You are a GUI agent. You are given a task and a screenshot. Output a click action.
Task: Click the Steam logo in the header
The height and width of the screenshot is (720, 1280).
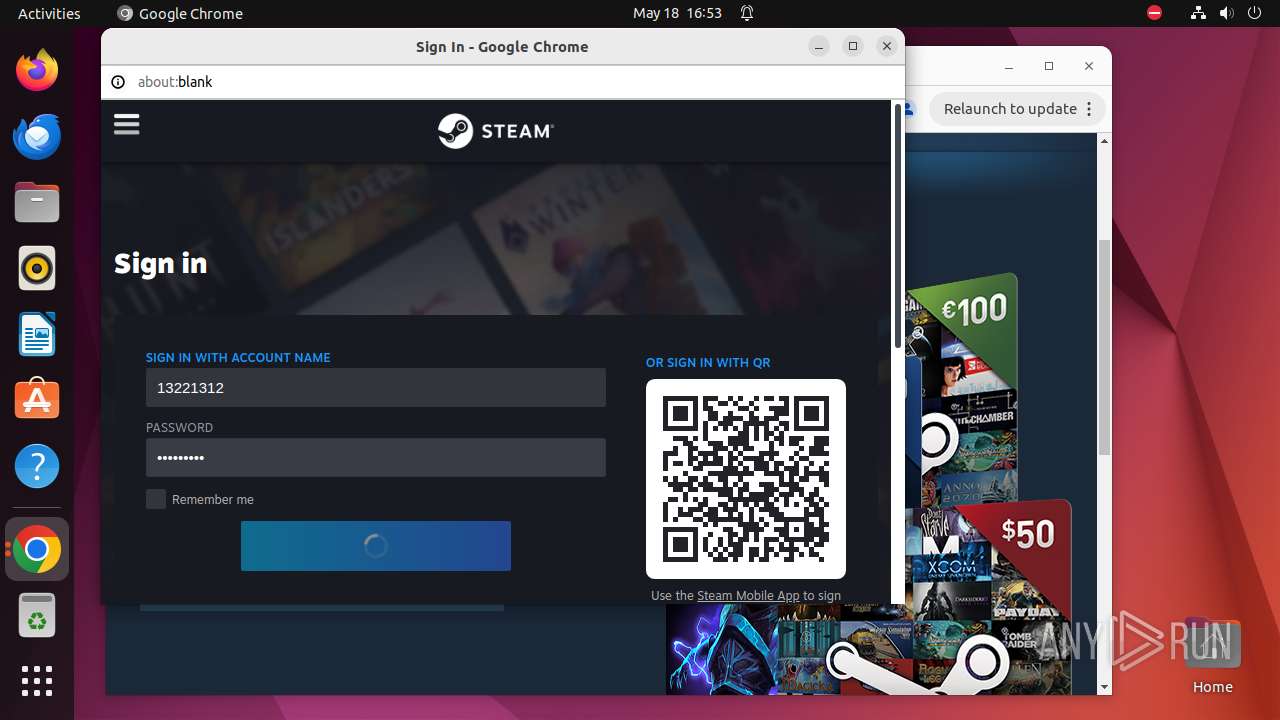(x=495, y=131)
